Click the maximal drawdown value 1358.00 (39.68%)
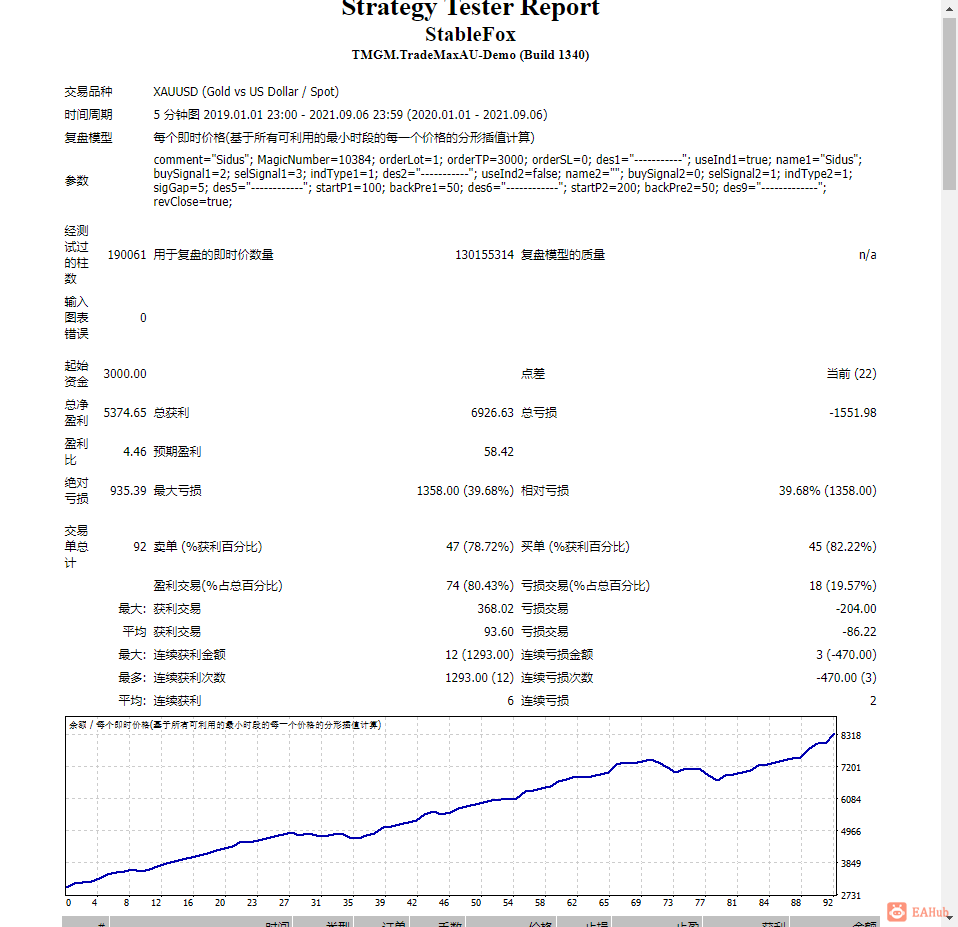958x927 pixels. point(465,491)
